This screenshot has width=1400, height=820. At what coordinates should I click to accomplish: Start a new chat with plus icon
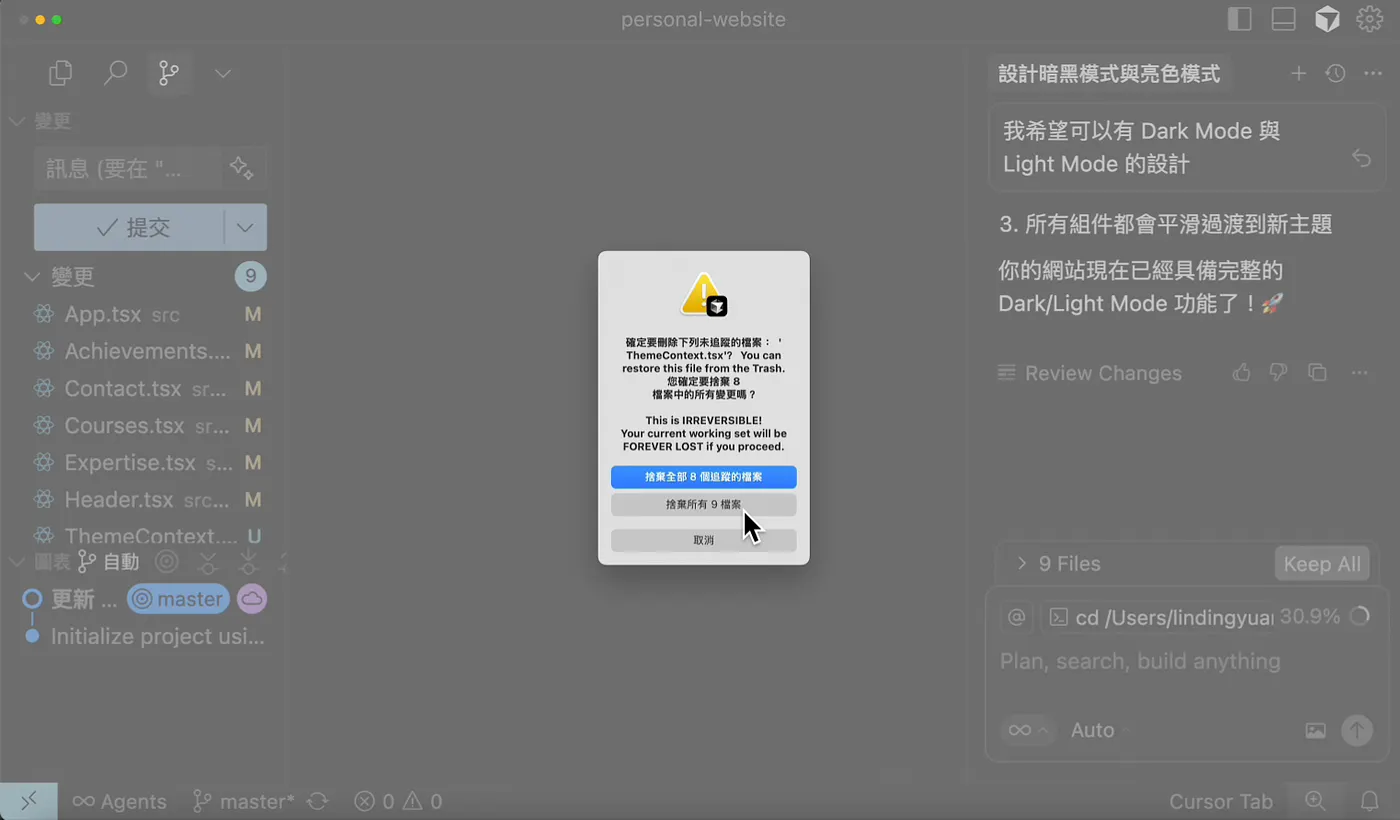pyautogui.click(x=1298, y=74)
